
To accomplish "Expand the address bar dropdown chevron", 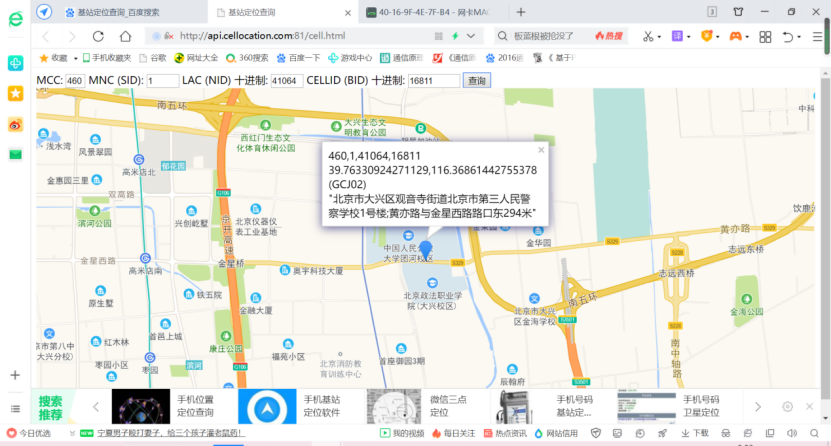I will pos(471,36).
